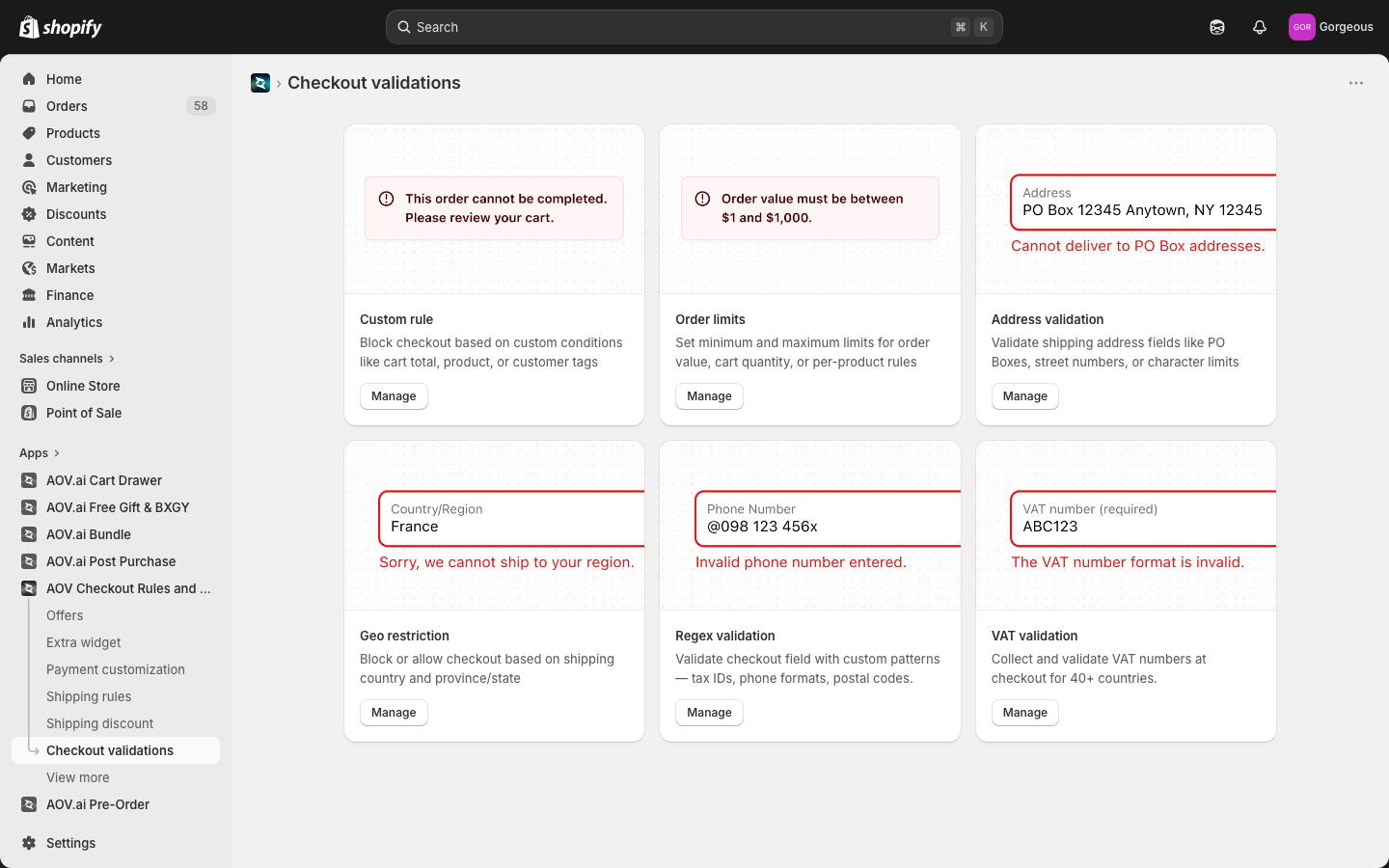Click the Products tag icon
Viewport: 1389px width, 868px height.
pos(29,133)
